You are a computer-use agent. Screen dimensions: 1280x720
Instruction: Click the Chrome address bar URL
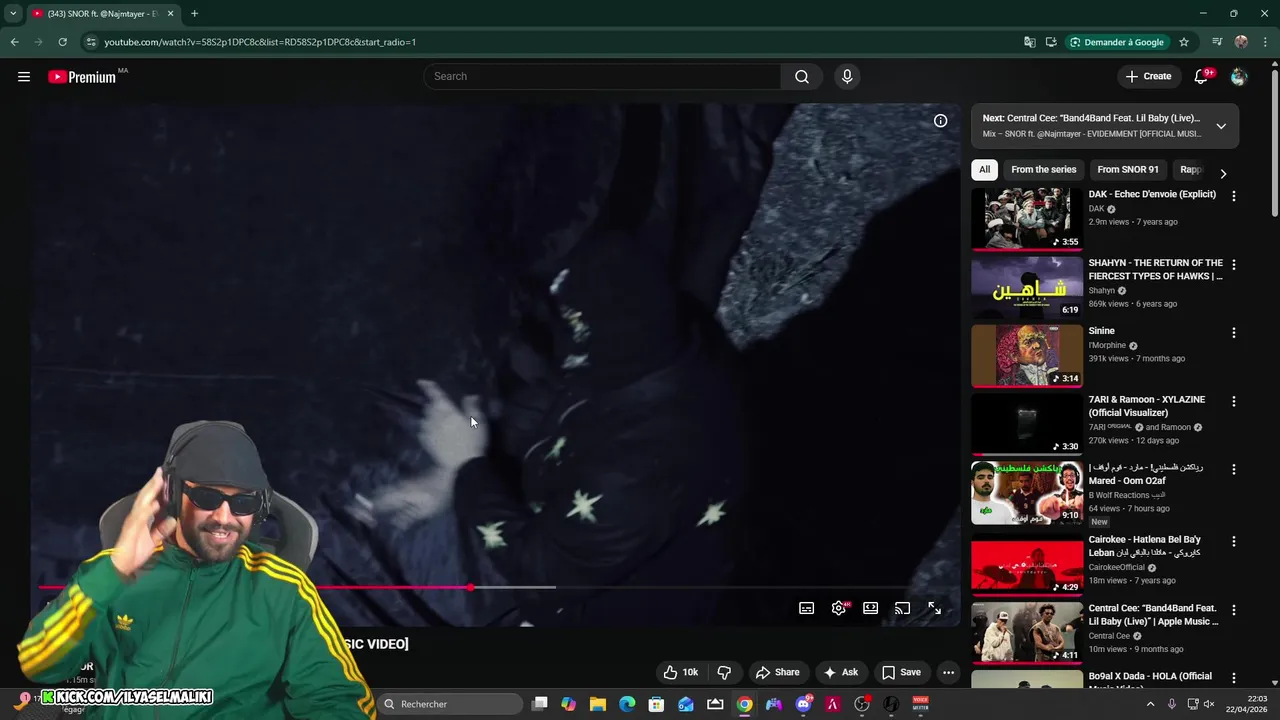pyautogui.click(x=260, y=42)
